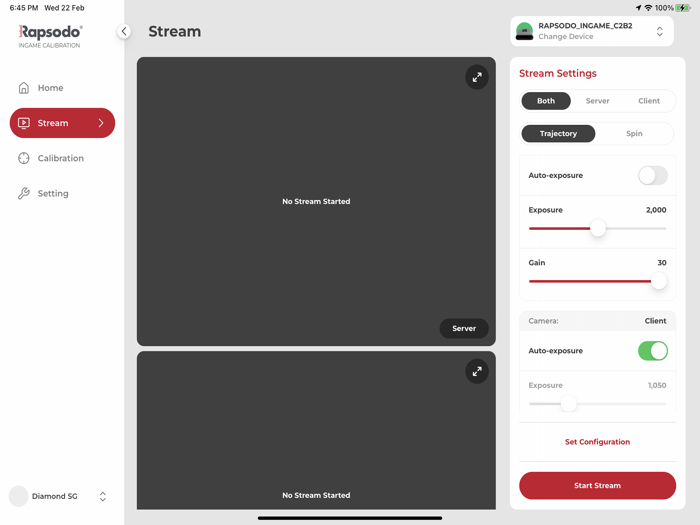Click the Change Device text

point(566,37)
